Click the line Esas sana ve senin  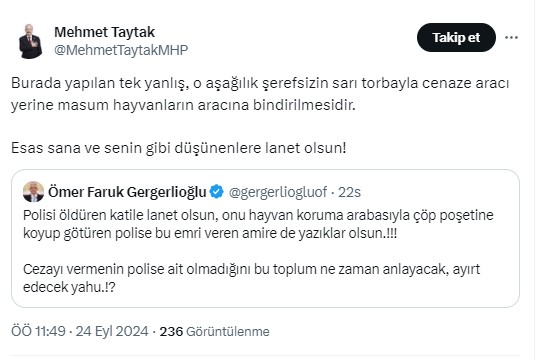[x=178, y=148]
